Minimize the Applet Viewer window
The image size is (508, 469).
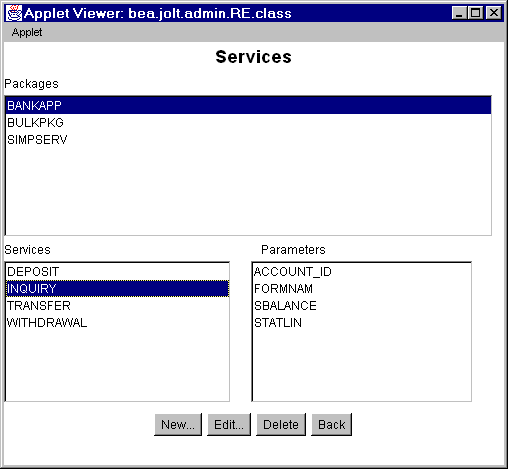pos(459,13)
